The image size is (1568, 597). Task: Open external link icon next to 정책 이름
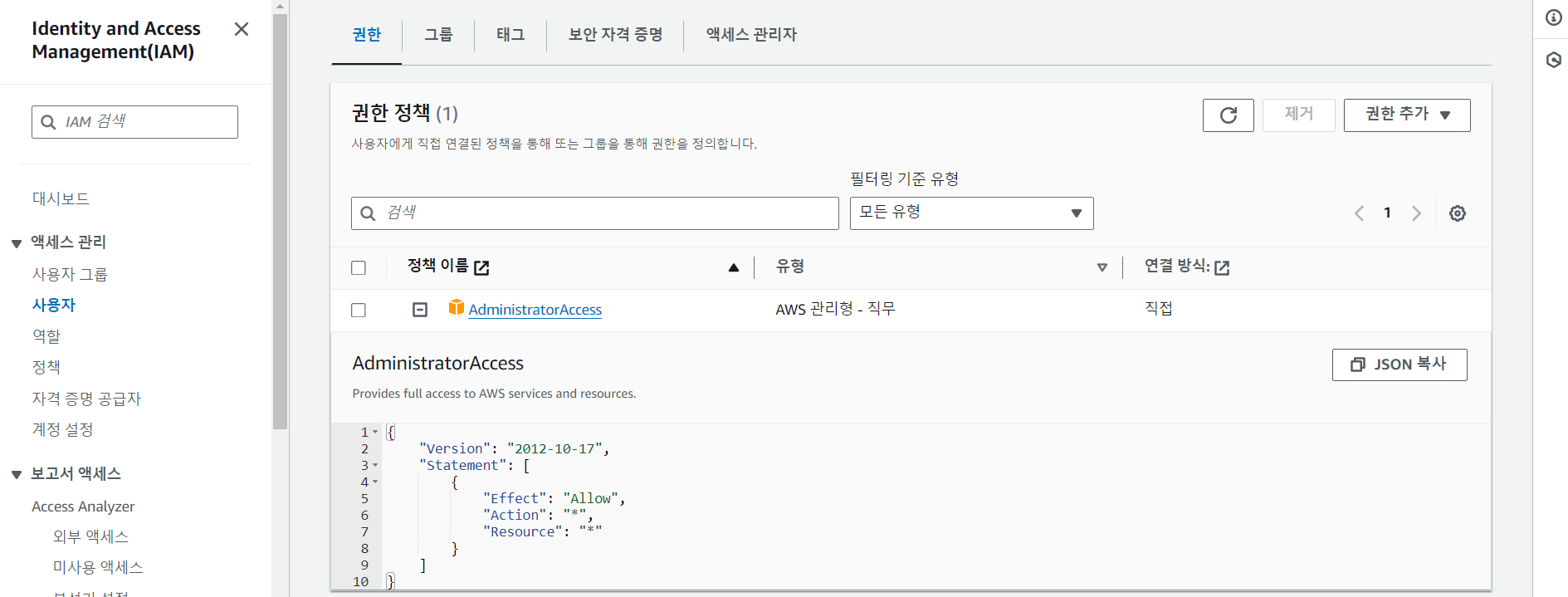[481, 267]
